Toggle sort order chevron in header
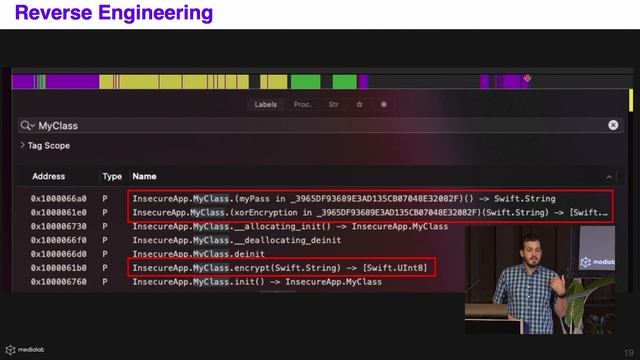 (x=609, y=177)
